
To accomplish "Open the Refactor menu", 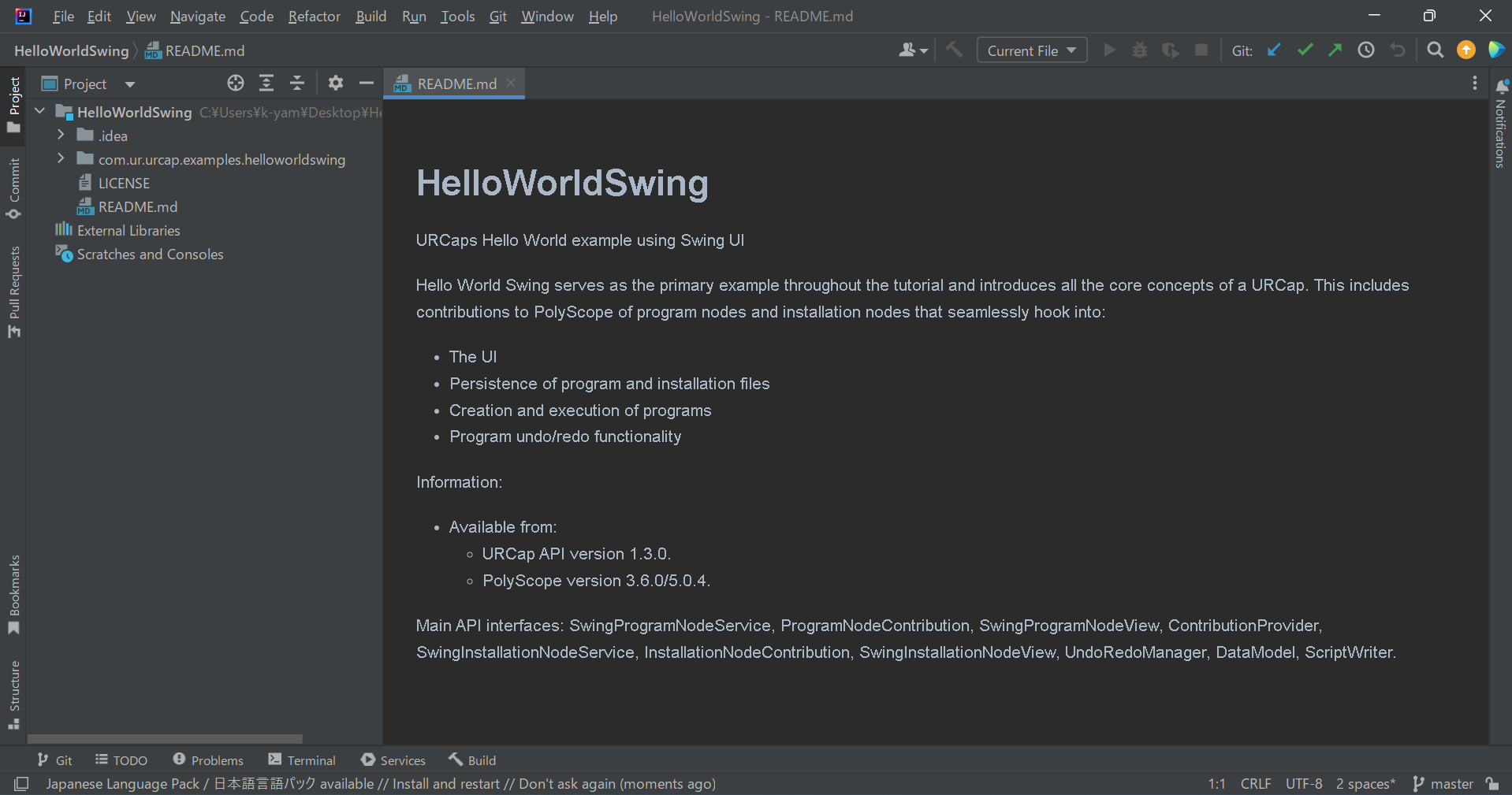I will [x=314, y=17].
